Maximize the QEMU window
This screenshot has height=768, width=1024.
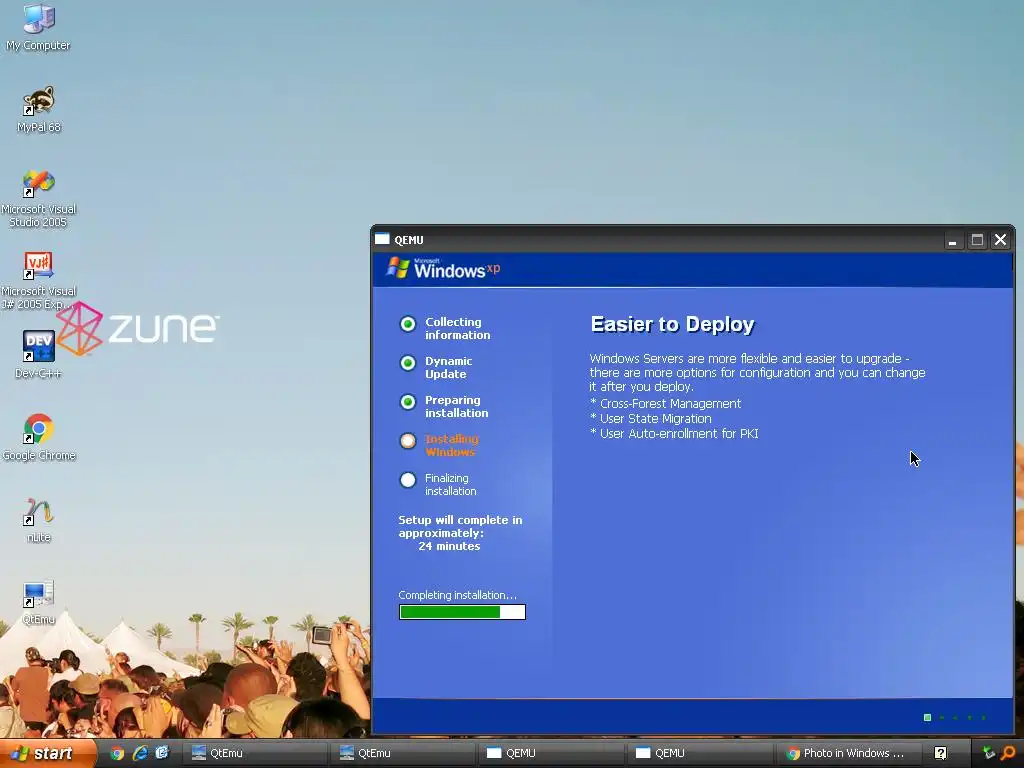coord(977,240)
